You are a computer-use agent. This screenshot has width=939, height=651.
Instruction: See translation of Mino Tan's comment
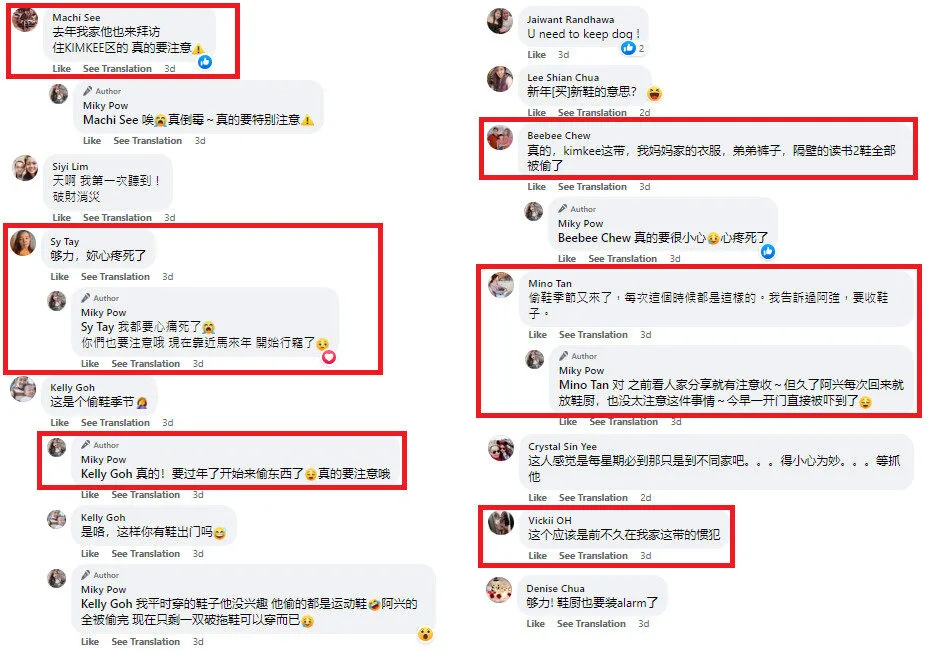point(593,335)
